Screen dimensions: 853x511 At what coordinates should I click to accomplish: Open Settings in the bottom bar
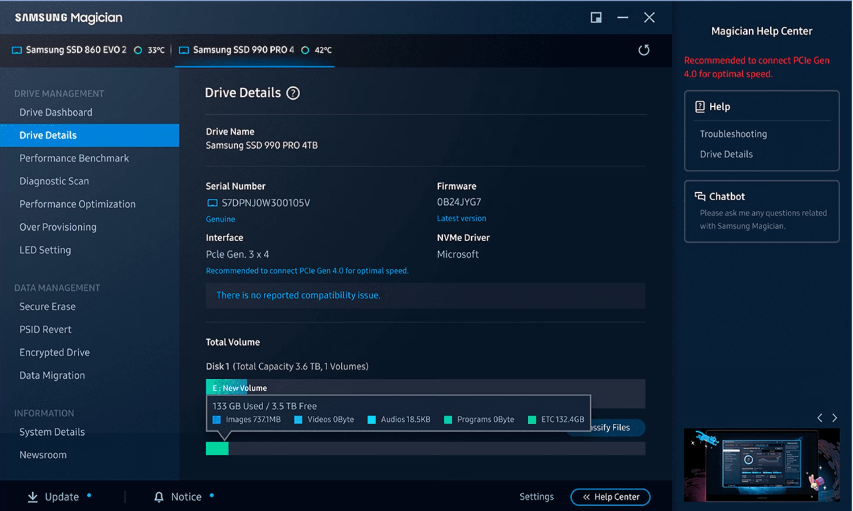536,497
